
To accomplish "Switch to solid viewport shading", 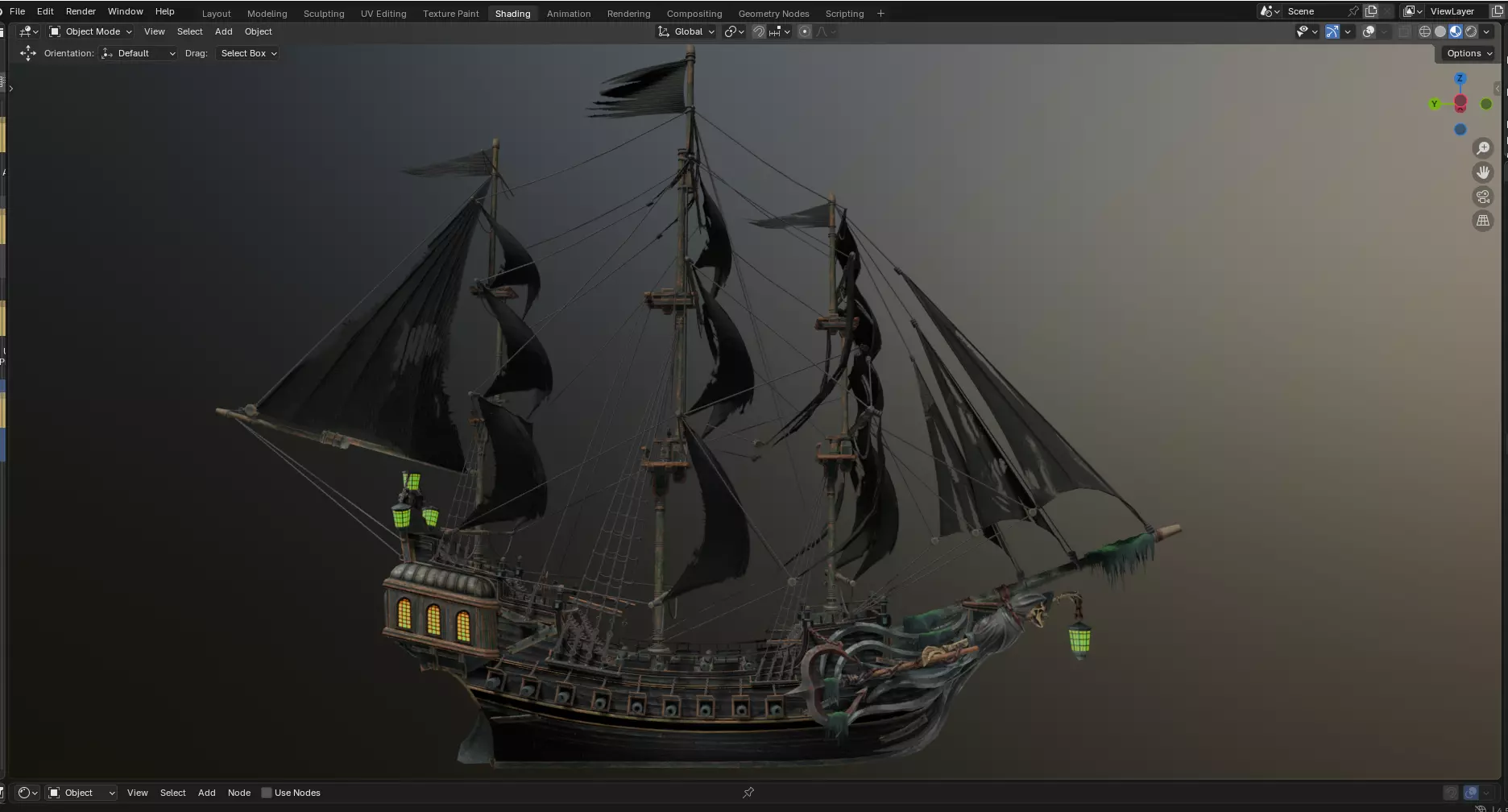I will (x=1440, y=31).
